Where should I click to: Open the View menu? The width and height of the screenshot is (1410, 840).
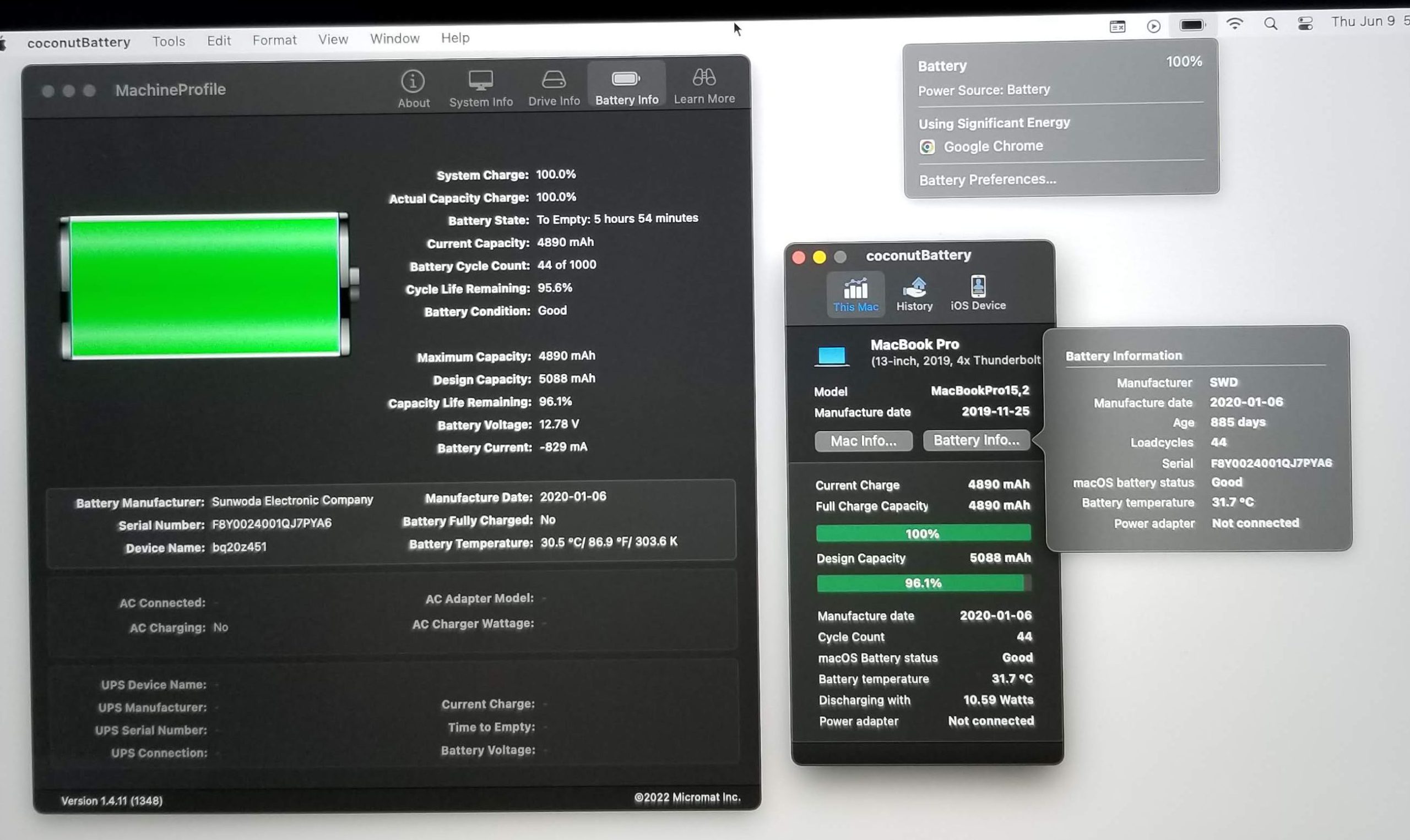(333, 39)
